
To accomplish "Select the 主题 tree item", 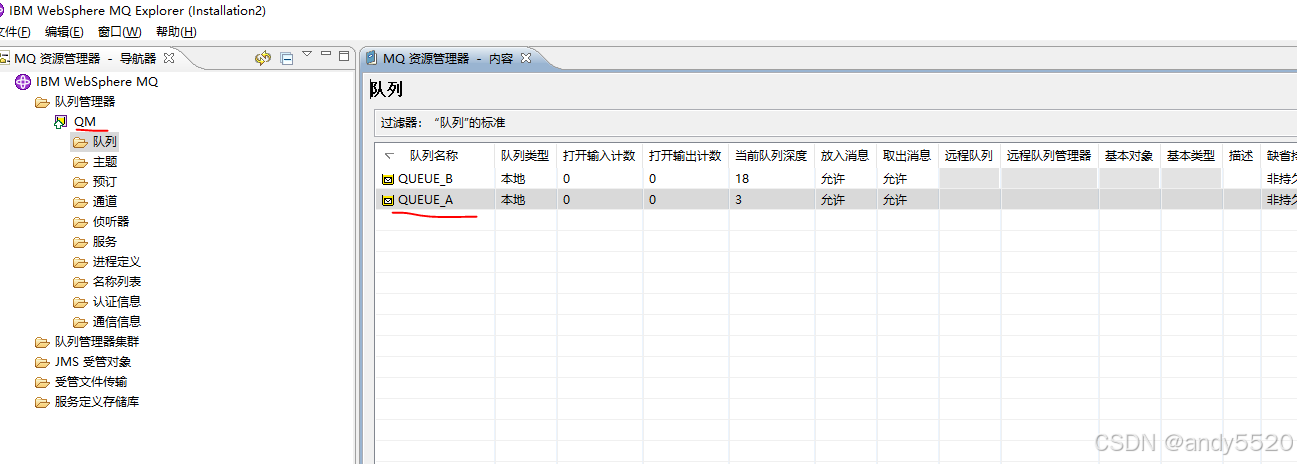I will pyautogui.click(x=105, y=162).
